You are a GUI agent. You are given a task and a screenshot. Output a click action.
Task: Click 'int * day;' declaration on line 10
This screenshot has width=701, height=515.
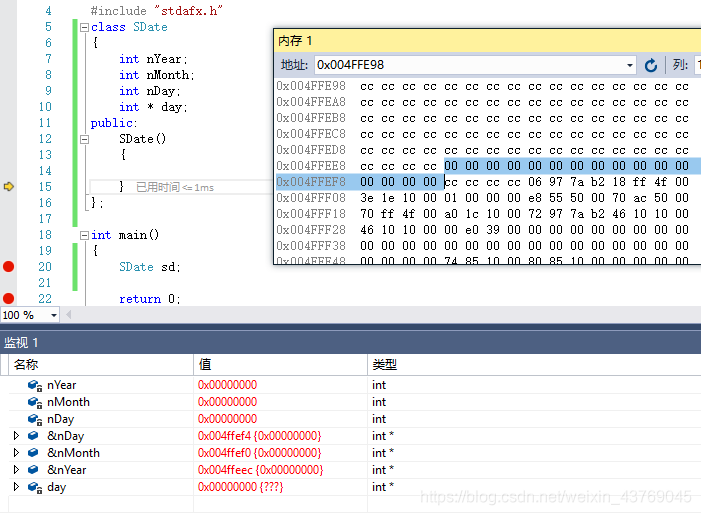[153, 107]
